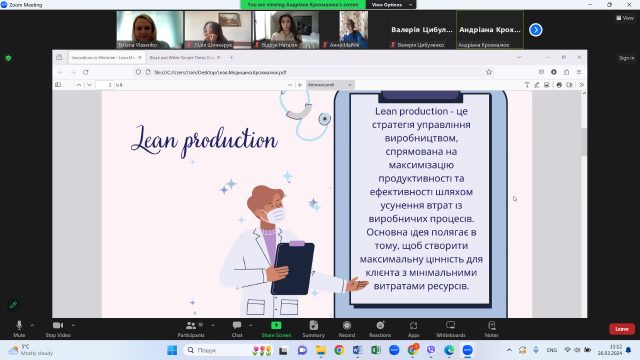Open PDF zoom level dropdown
Viewport: 640px width, 360px height.
coord(330,85)
